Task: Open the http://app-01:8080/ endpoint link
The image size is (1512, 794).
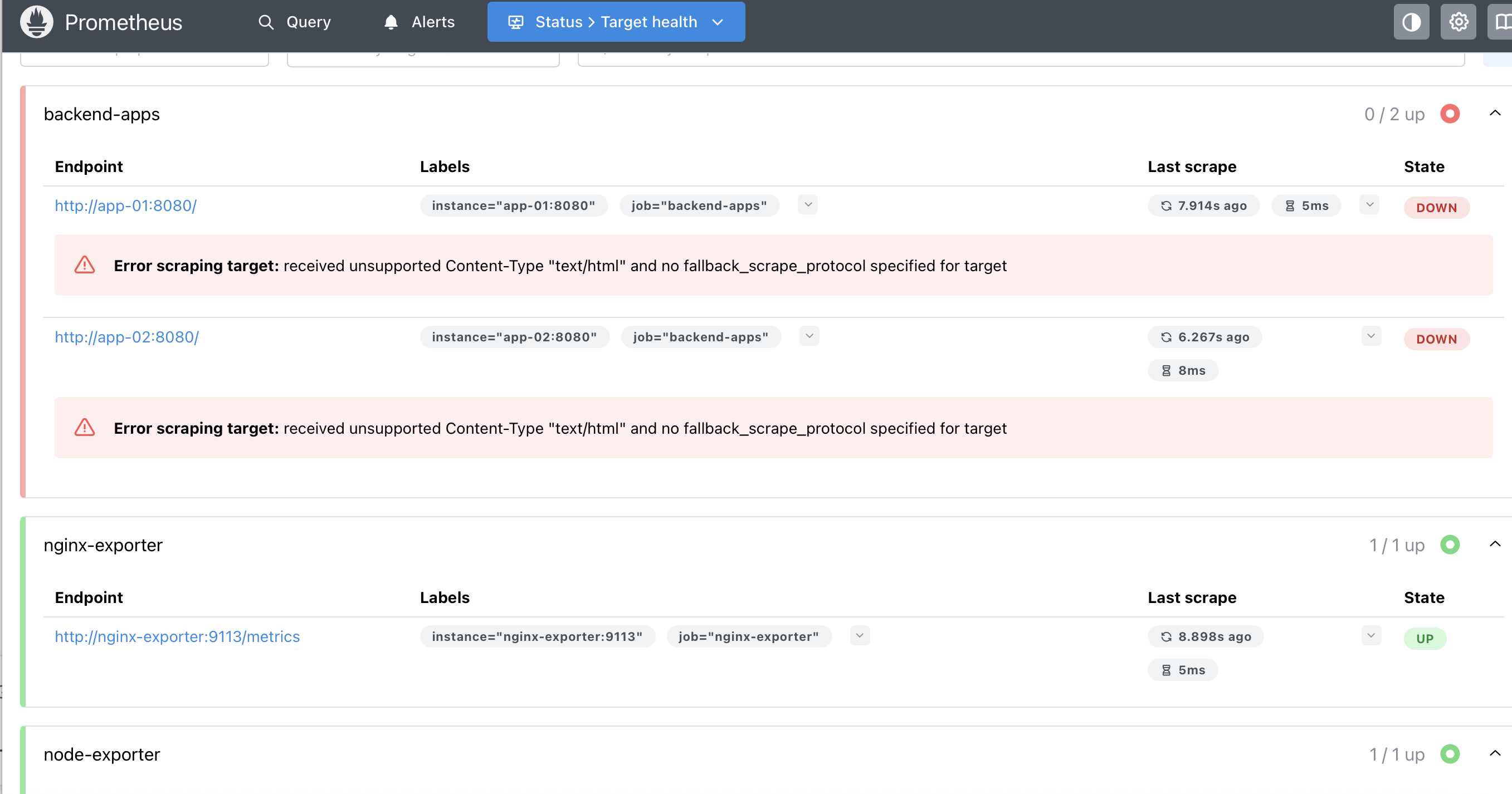Action: (125, 205)
